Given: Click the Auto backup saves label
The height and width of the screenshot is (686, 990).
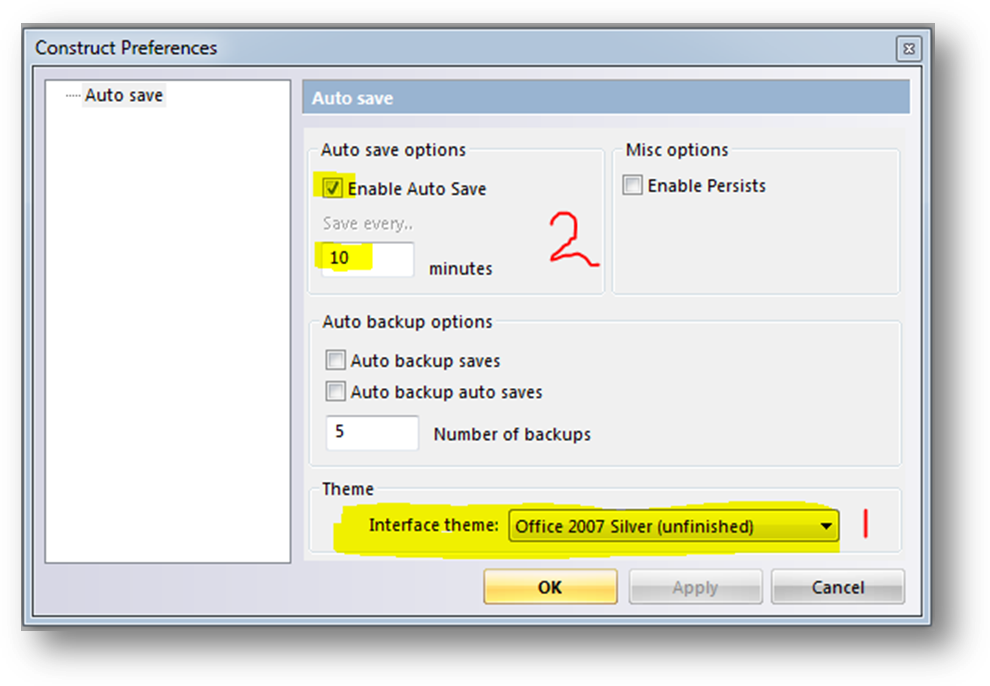Looking at the screenshot, I should tap(426, 360).
